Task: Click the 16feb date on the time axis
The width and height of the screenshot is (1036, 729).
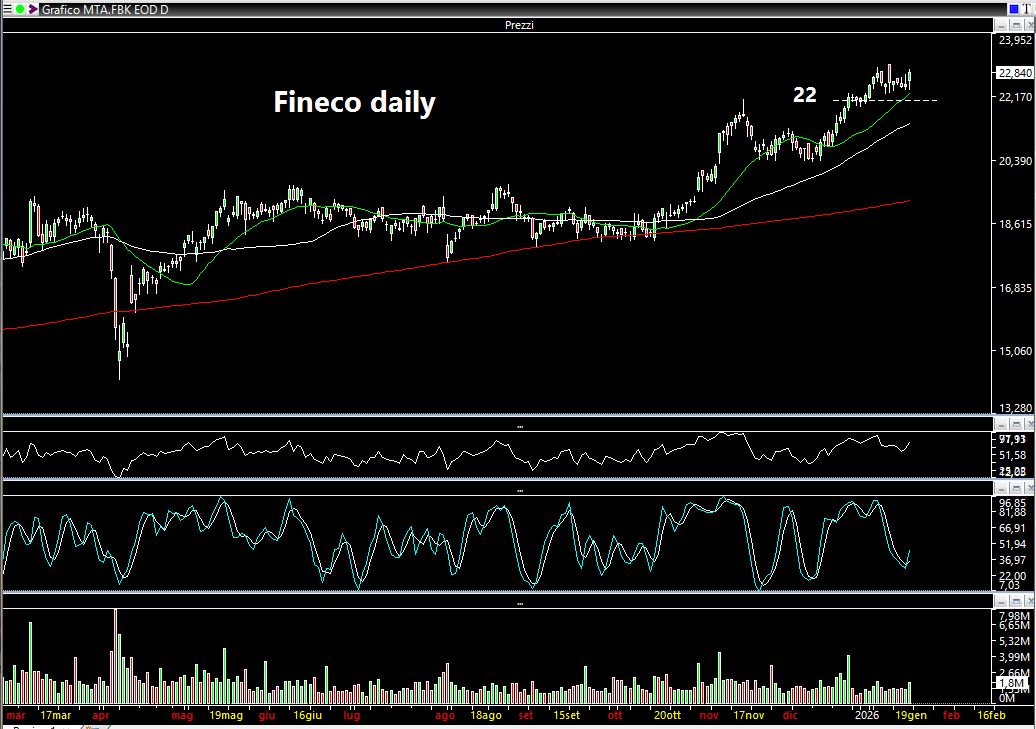Action: pyautogui.click(x=991, y=715)
